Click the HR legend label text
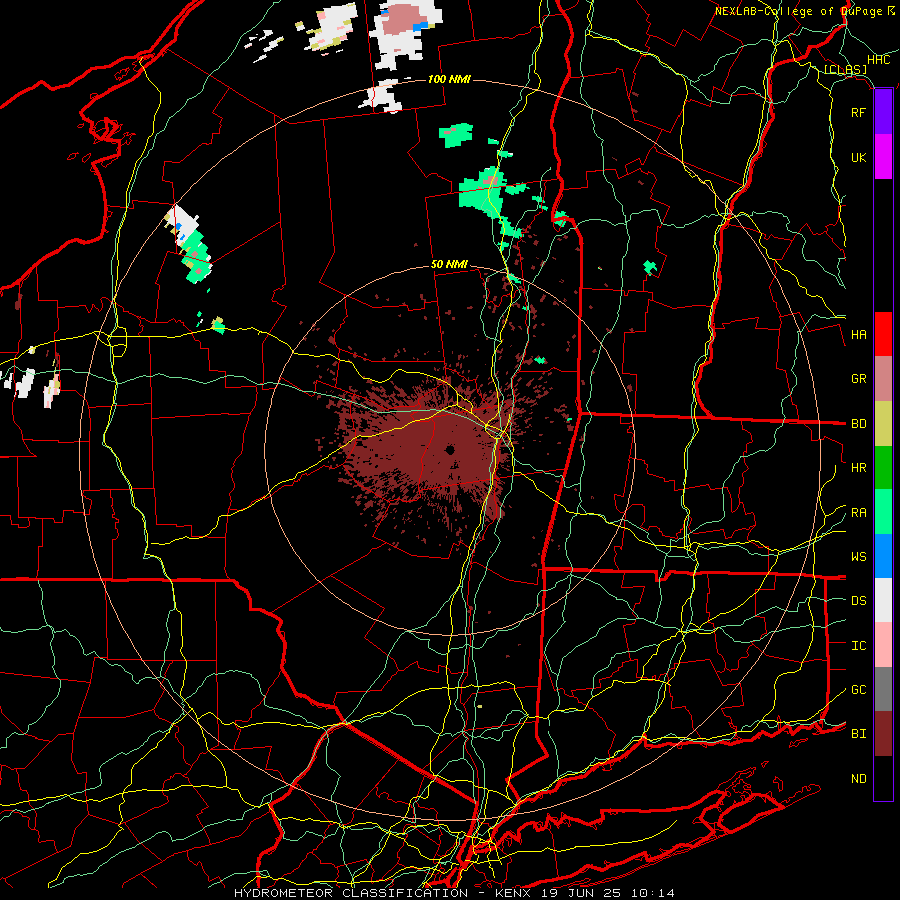This screenshot has height=900, width=900. tap(858, 468)
